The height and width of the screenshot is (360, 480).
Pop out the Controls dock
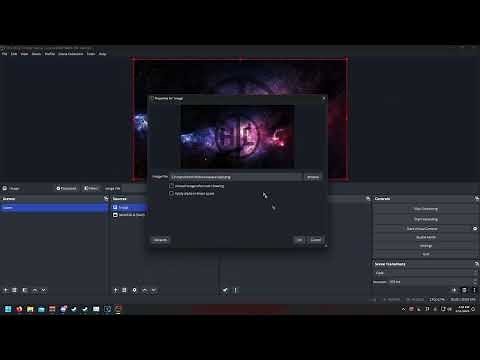(477, 199)
